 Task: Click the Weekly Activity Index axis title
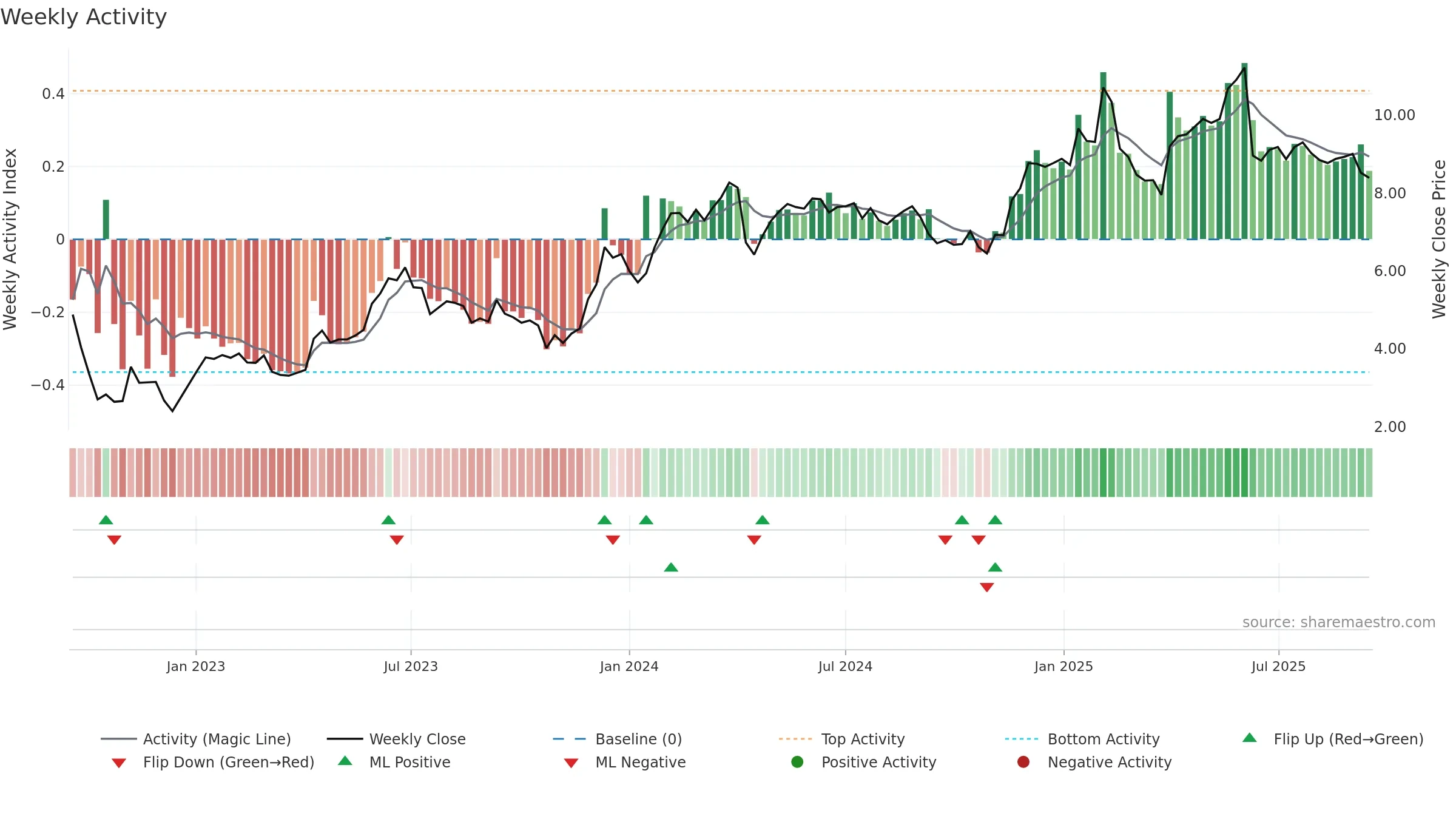tap(10, 239)
